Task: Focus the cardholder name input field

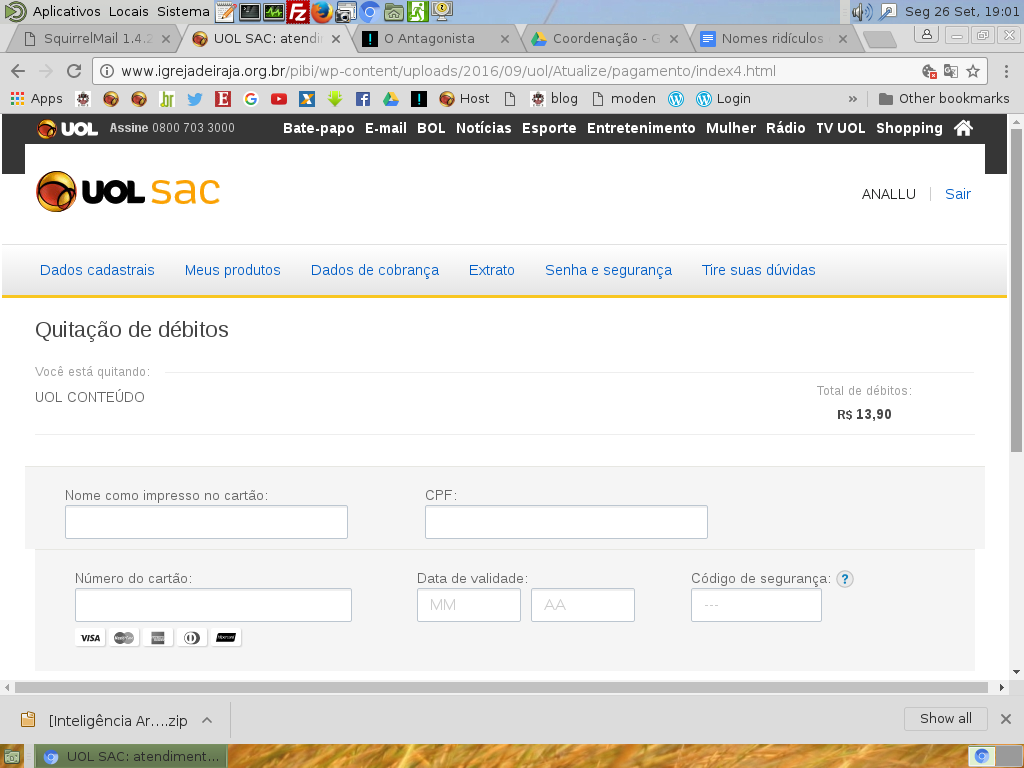Action: click(206, 522)
